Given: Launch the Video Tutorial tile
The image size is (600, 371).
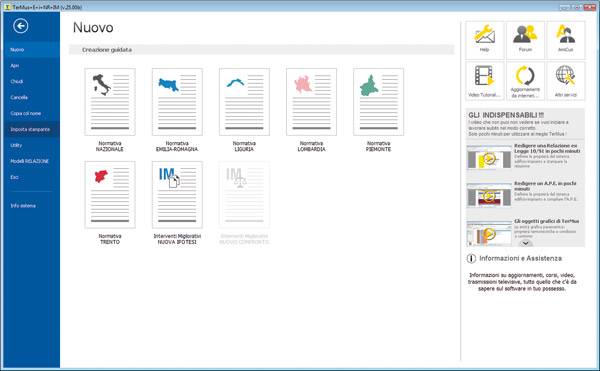Looking at the screenshot, I should (x=484, y=81).
